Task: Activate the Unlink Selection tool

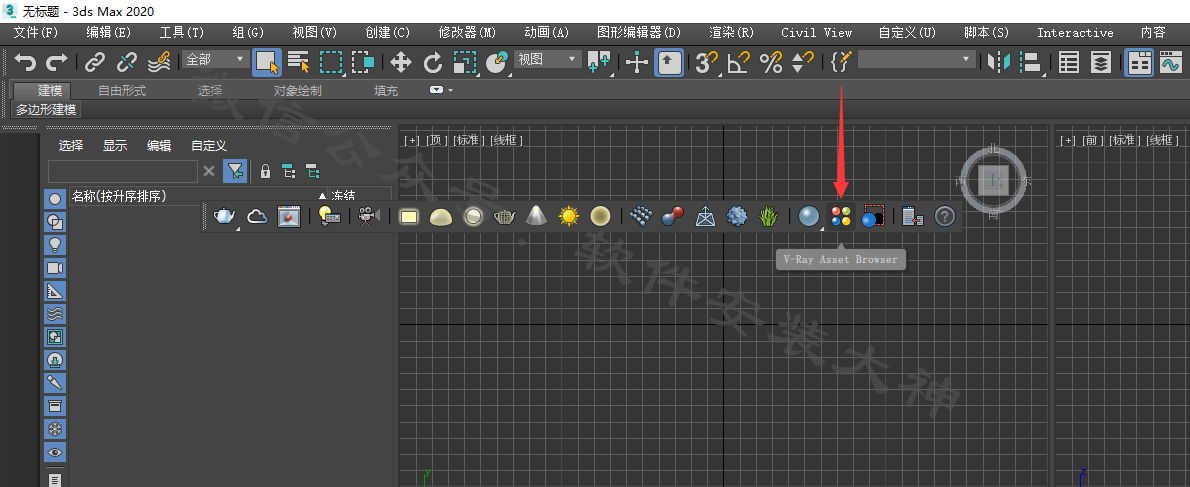Action: 126,62
